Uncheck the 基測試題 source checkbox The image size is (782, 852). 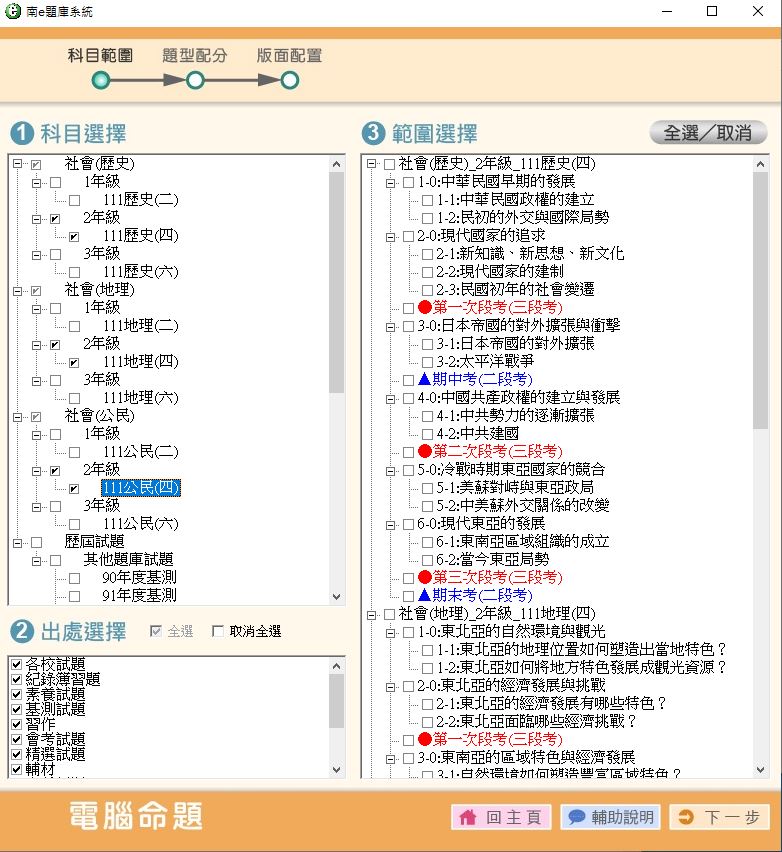tap(16, 709)
